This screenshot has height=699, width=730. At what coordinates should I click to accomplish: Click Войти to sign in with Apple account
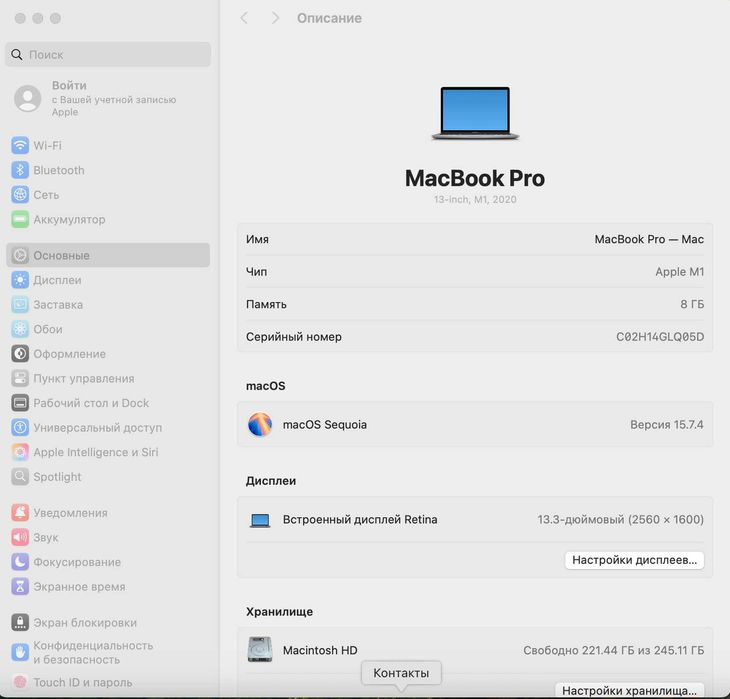point(69,86)
